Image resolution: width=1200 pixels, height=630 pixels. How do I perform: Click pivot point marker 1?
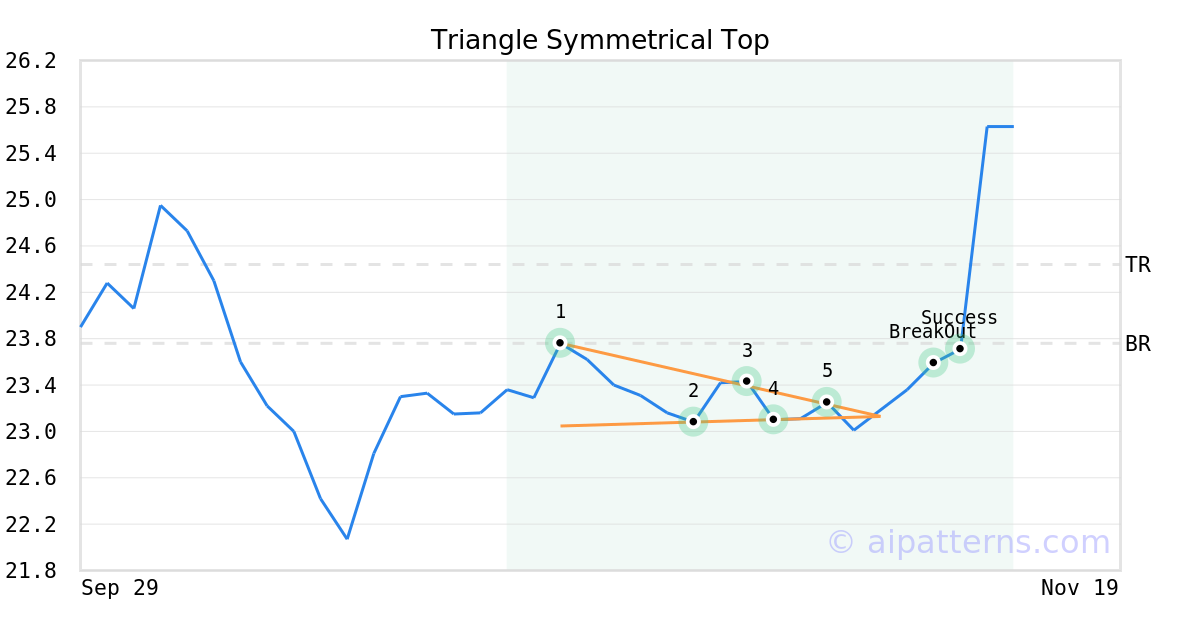[560, 343]
